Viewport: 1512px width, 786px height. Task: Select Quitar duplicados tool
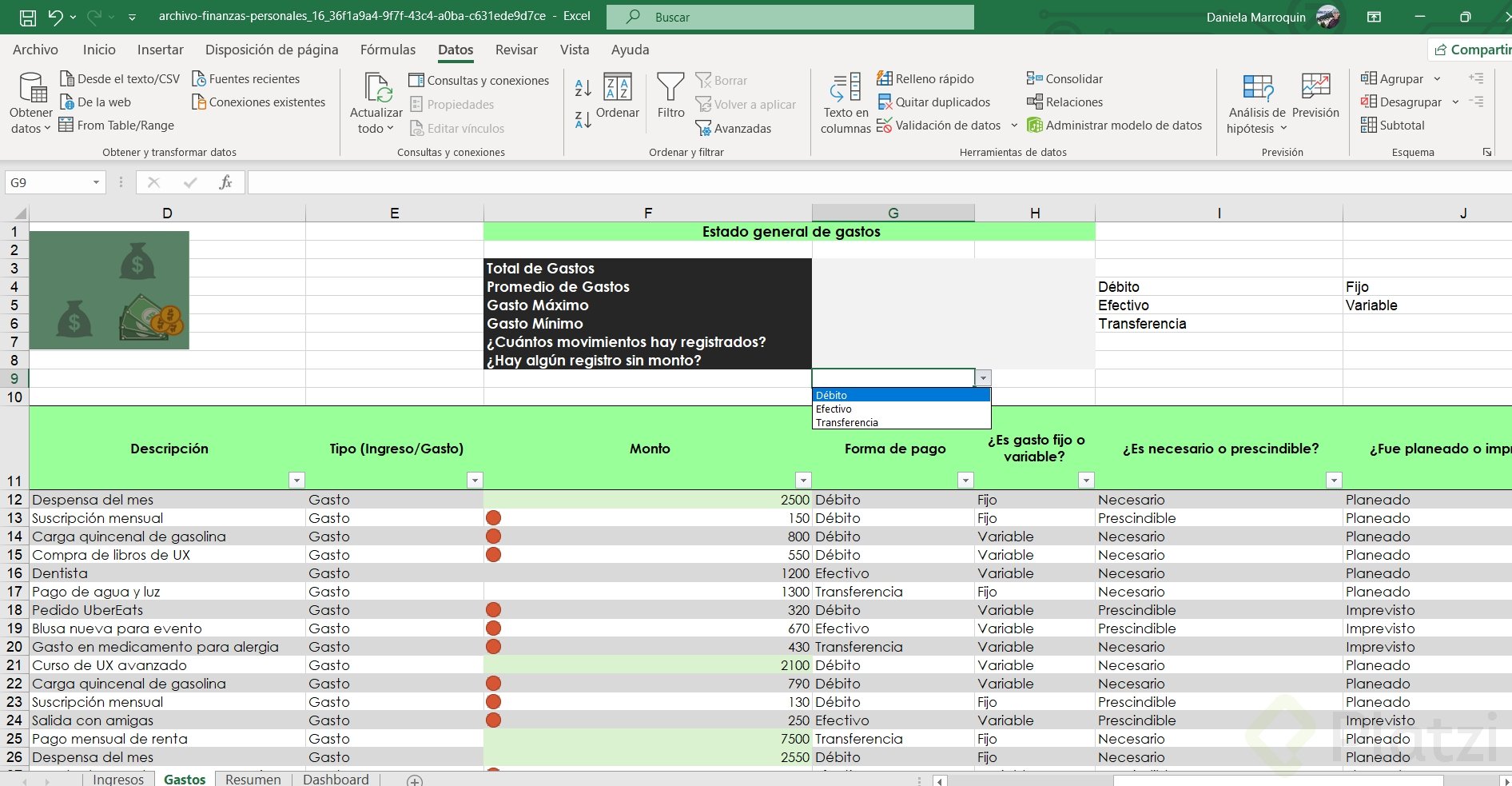click(x=933, y=102)
